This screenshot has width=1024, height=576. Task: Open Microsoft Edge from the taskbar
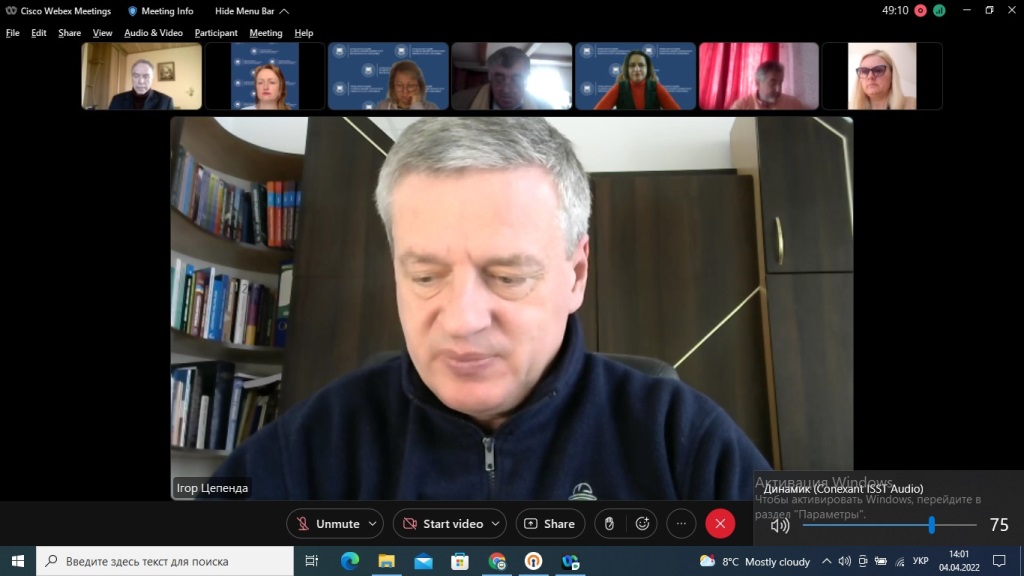tap(349, 561)
